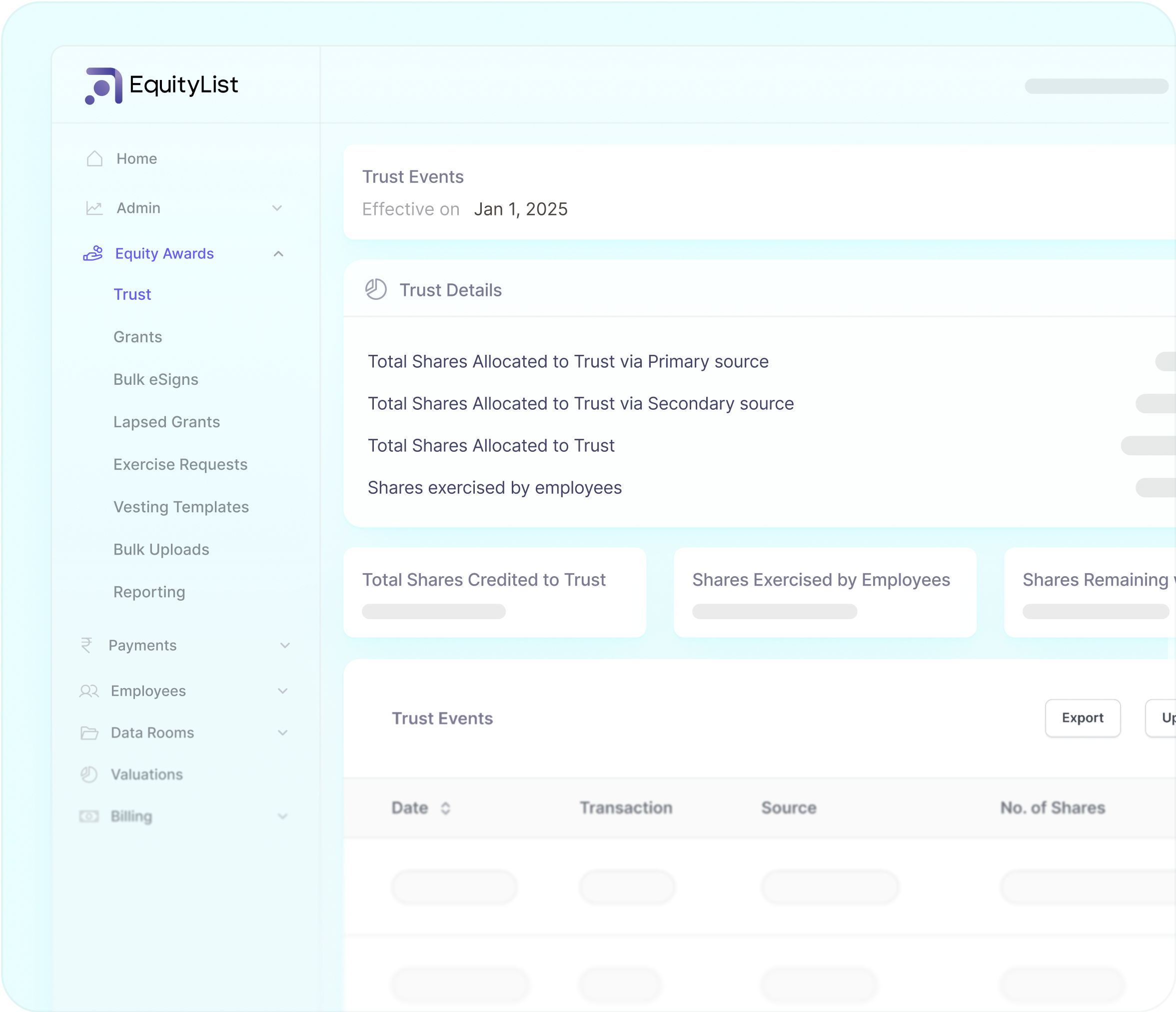Open Vesting Templates page
Screen dimensions: 1176x1012
[x=181, y=507]
